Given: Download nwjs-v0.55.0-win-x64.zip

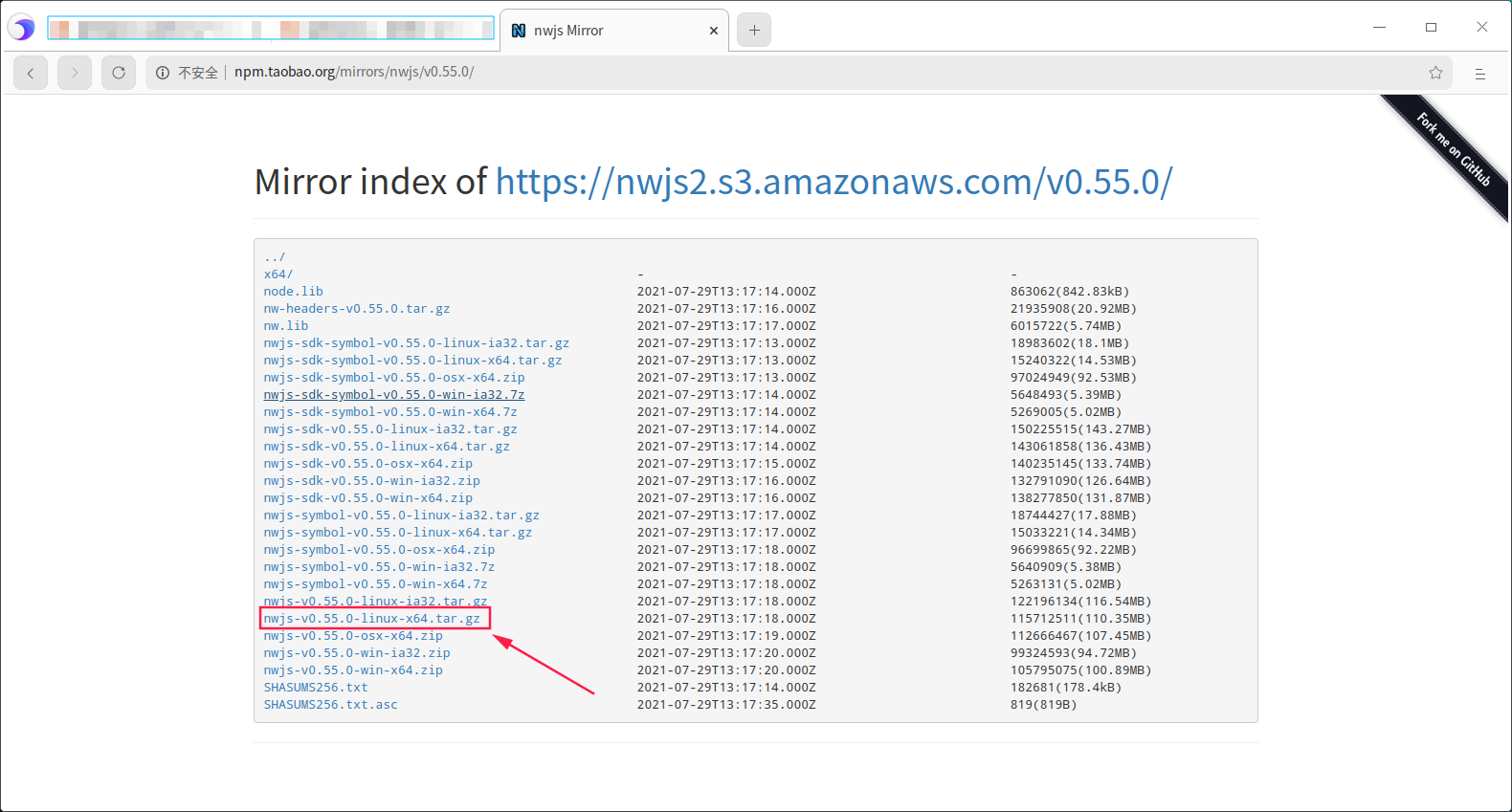Looking at the screenshot, I should [x=353, y=669].
